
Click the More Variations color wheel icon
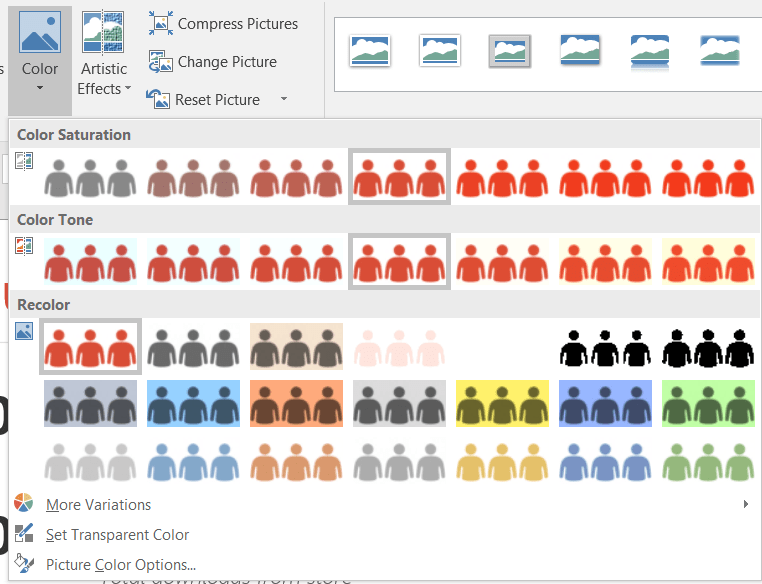click(25, 504)
